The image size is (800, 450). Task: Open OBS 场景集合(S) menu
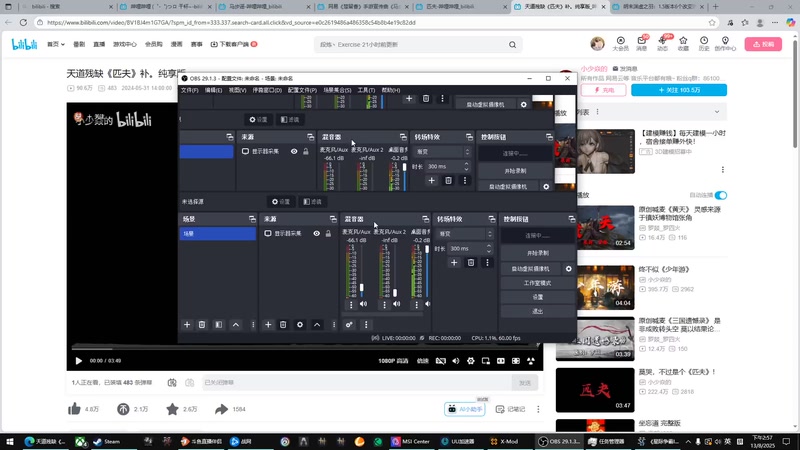[337, 90]
